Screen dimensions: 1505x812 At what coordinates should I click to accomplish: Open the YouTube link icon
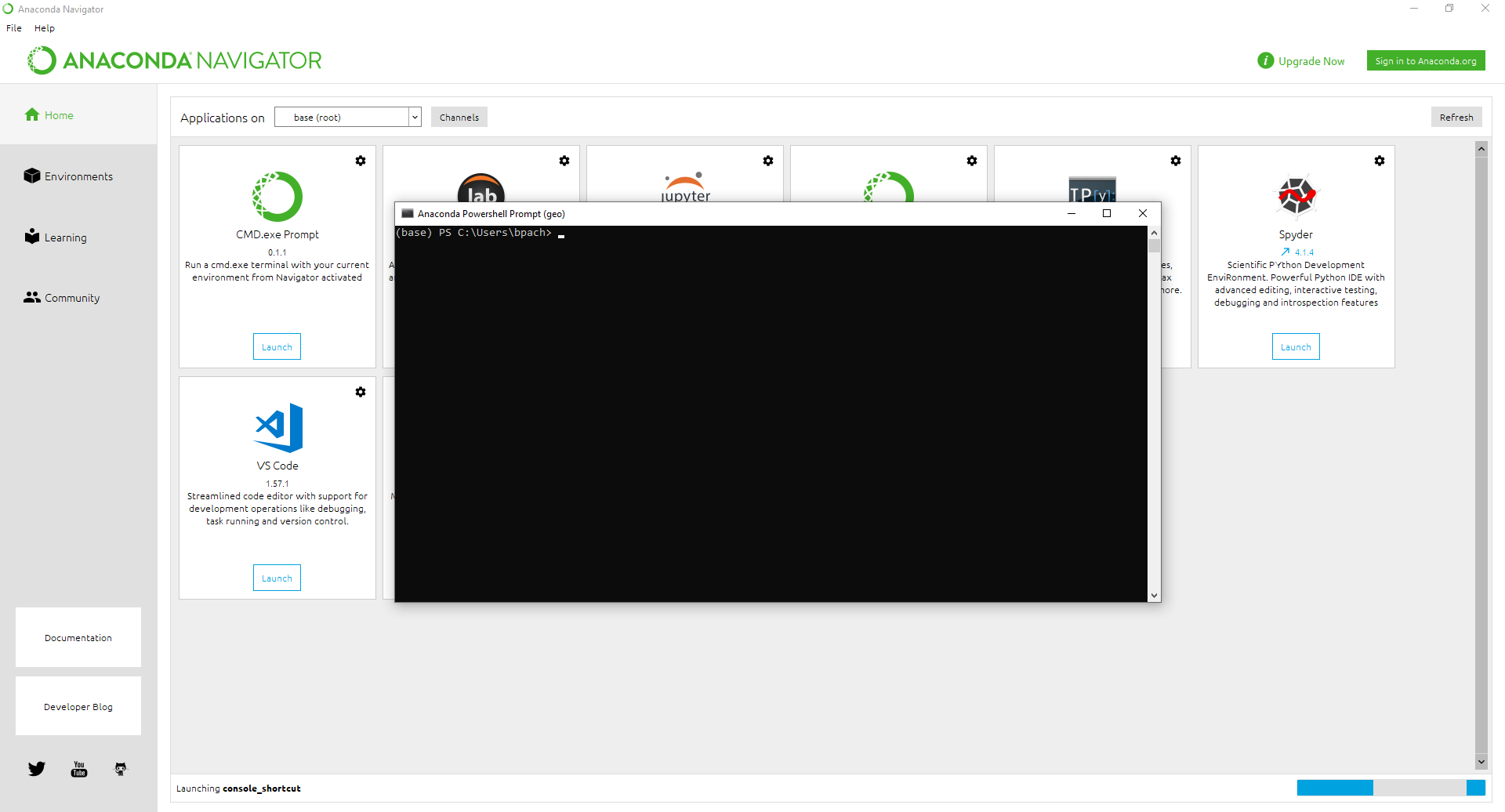tap(79, 769)
